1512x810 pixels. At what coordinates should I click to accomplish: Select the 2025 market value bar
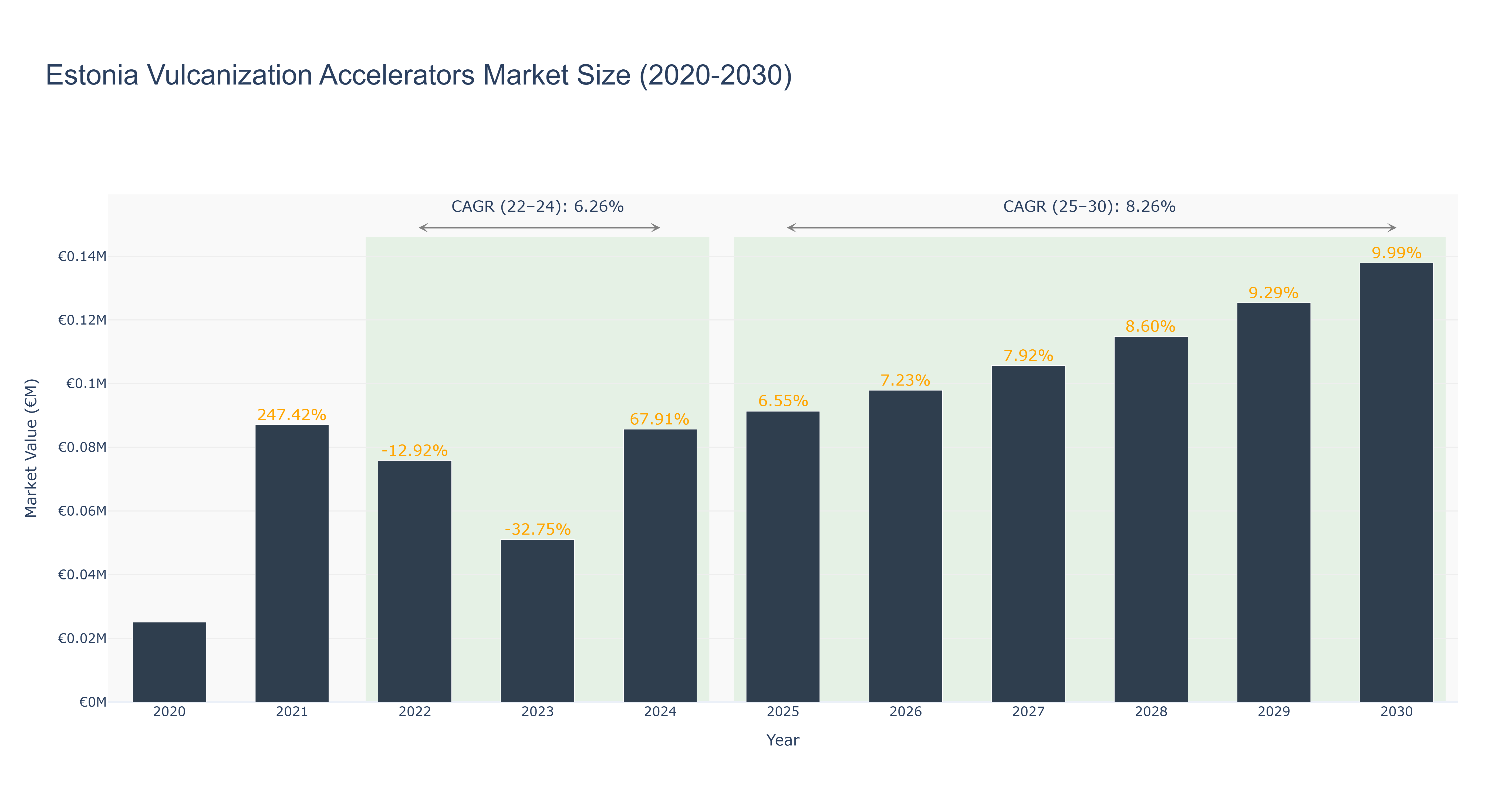pos(782,556)
